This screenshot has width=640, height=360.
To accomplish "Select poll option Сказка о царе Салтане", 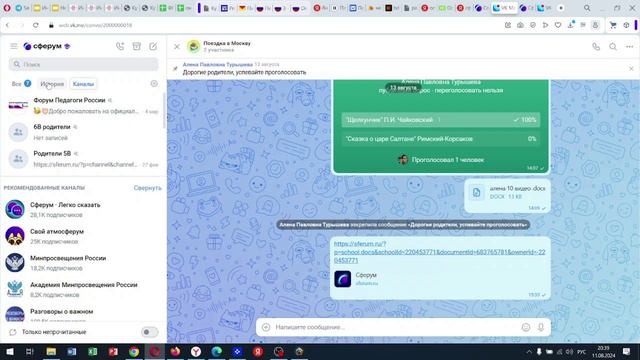I will tap(441, 139).
